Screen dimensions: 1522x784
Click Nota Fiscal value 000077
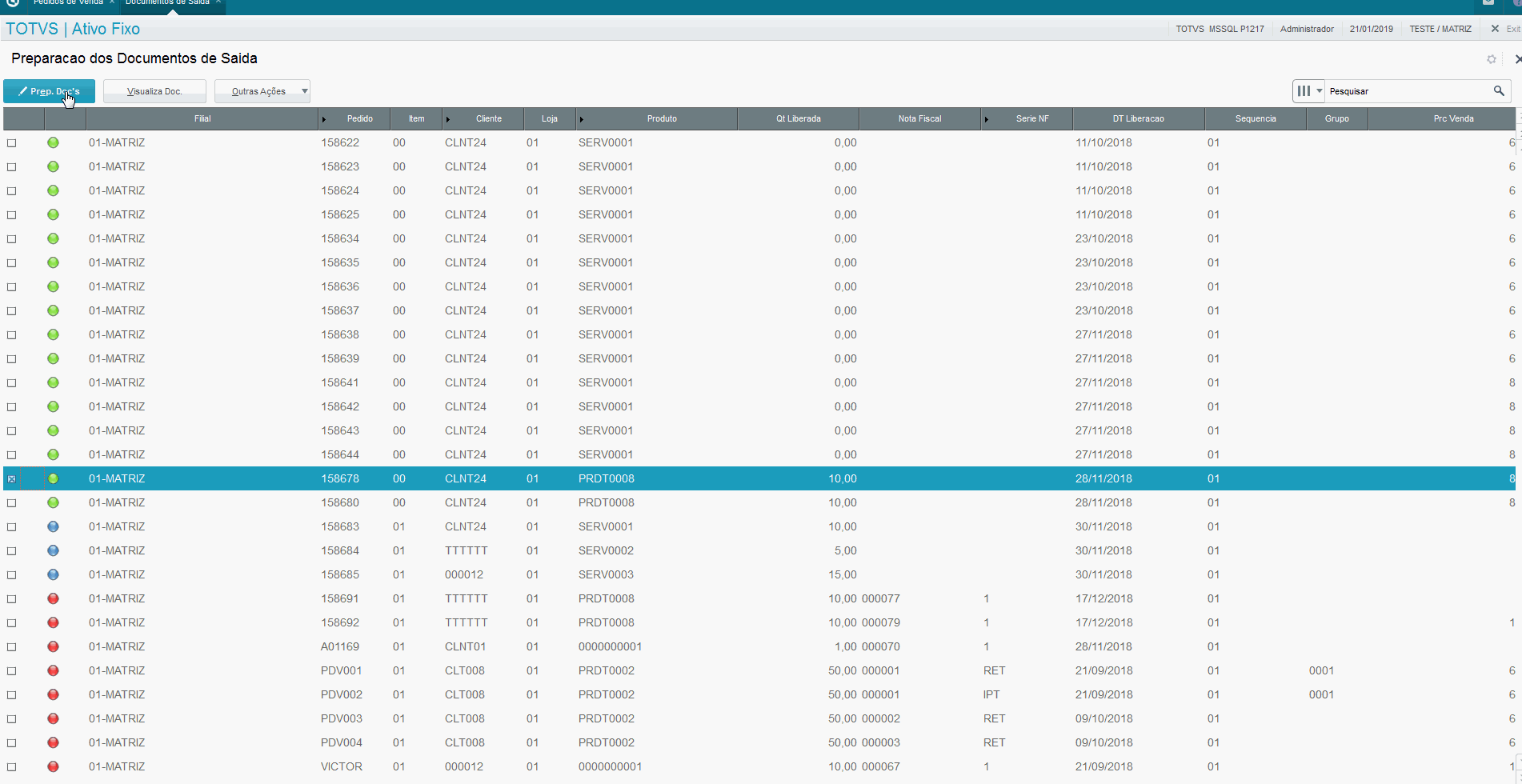(x=881, y=598)
